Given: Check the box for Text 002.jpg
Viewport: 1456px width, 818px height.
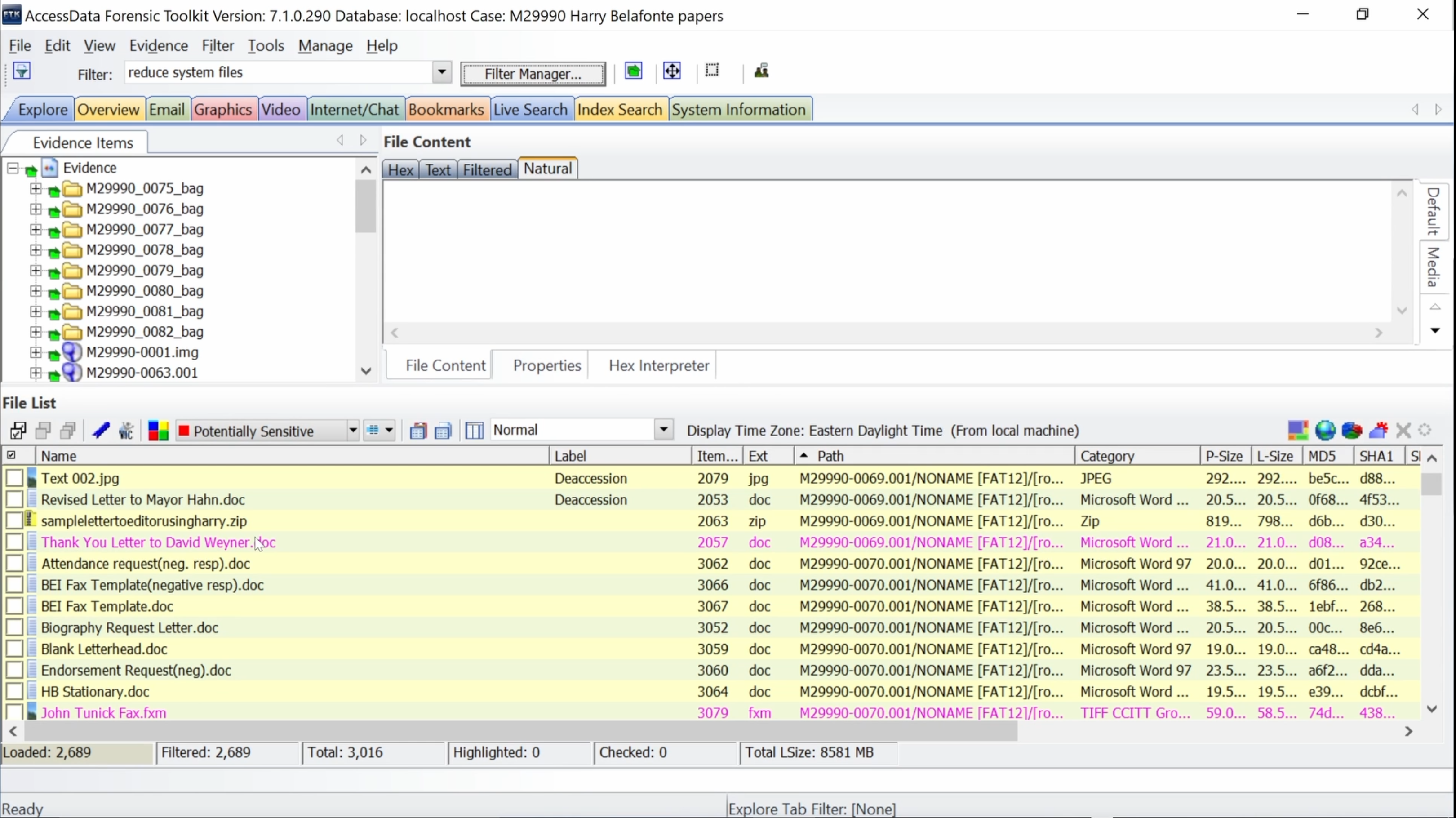Looking at the screenshot, I should tap(14, 478).
